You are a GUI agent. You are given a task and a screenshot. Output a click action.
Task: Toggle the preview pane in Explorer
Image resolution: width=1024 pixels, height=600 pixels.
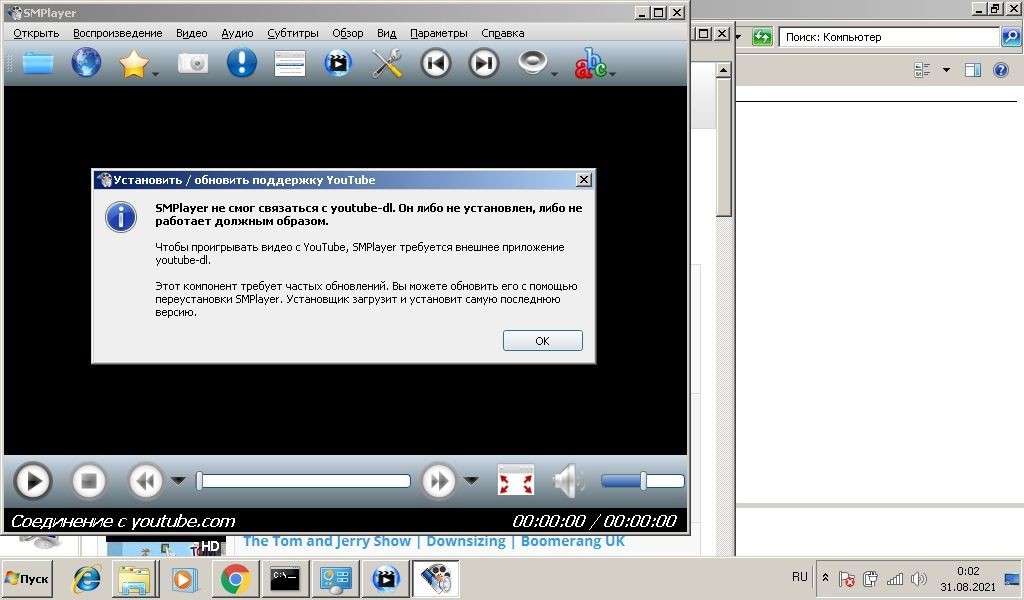[973, 70]
